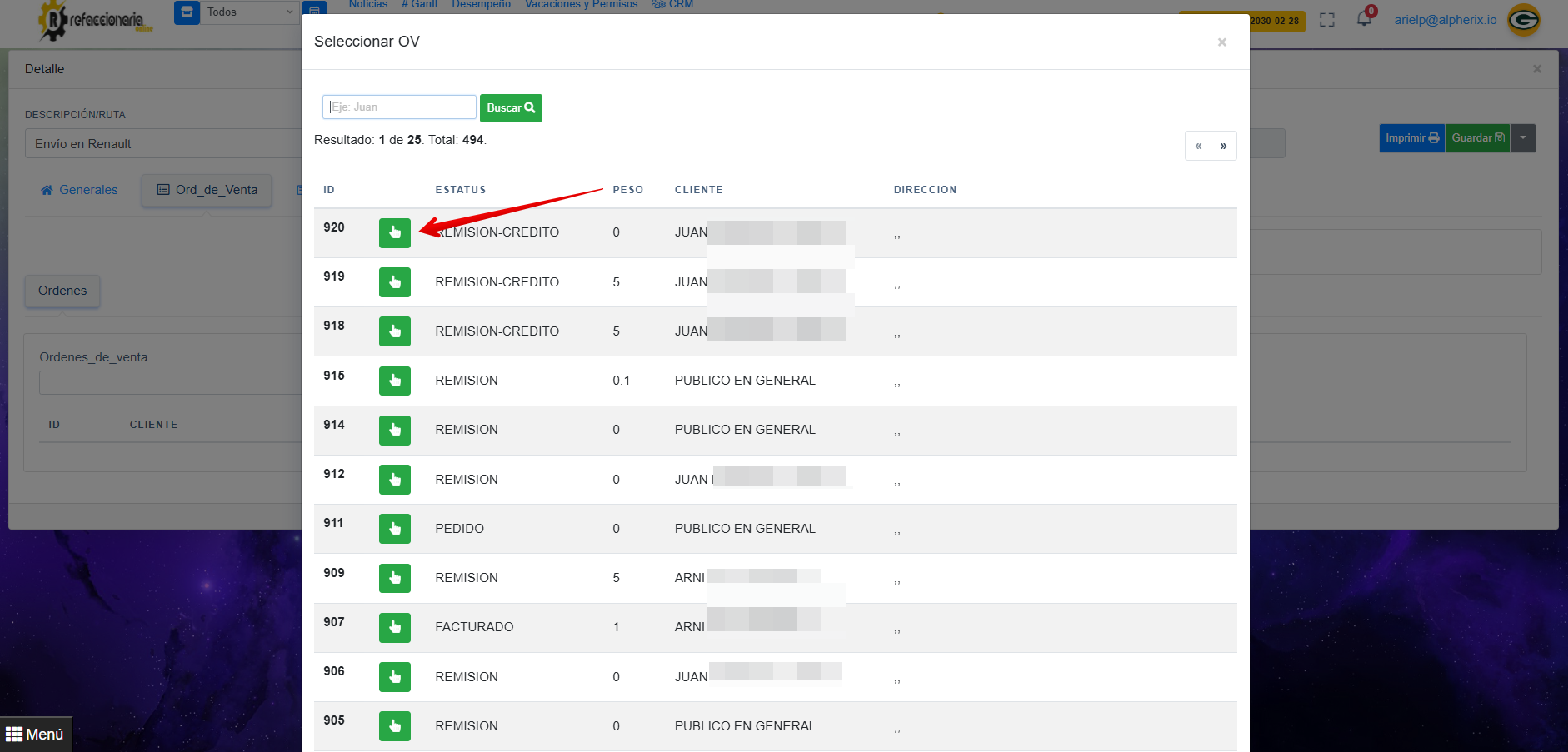Select order 920 with green hand icon
This screenshot has height=752, width=1568.
pyautogui.click(x=394, y=233)
